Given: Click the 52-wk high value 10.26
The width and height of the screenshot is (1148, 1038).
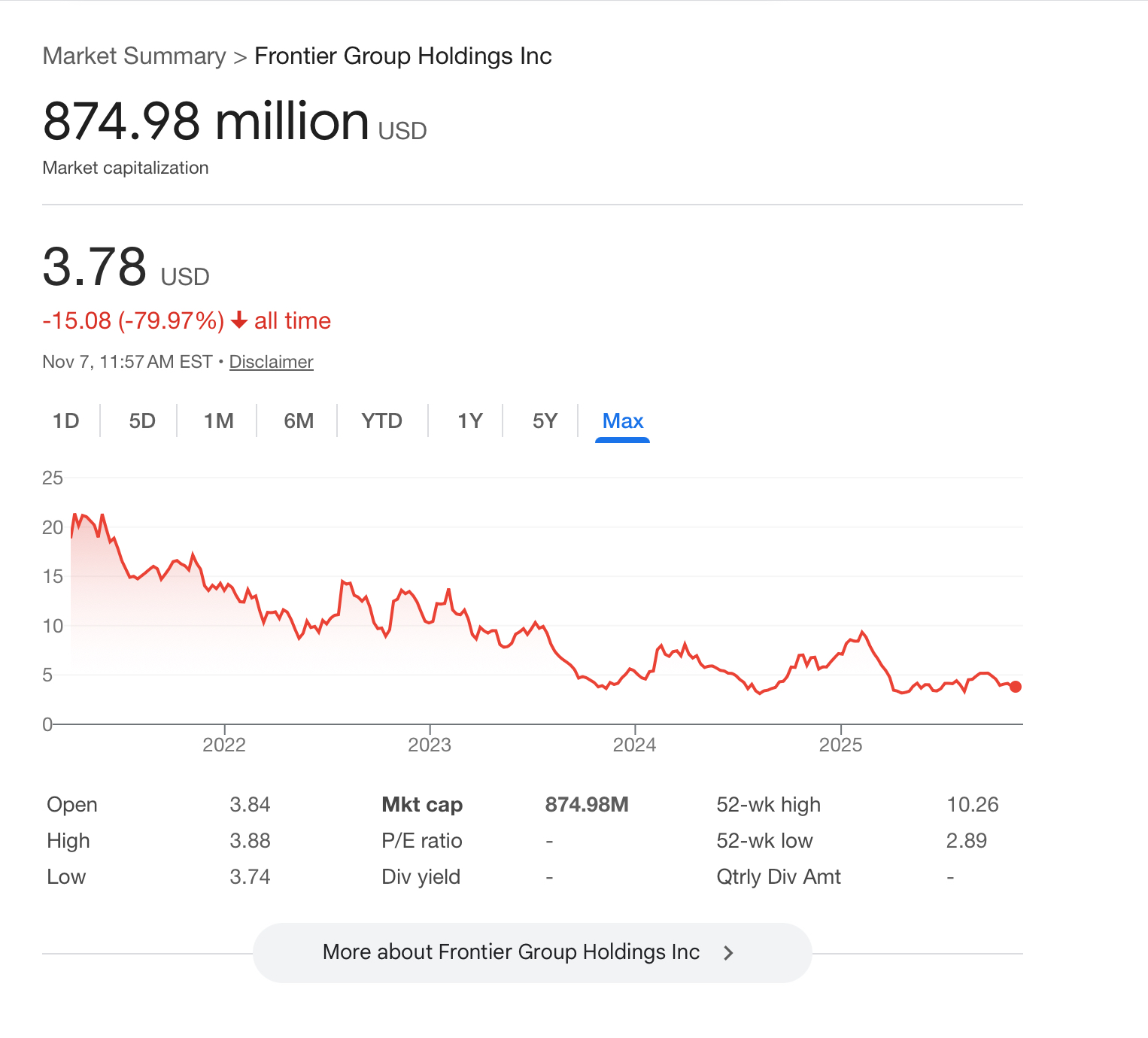Looking at the screenshot, I should tap(972, 805).
